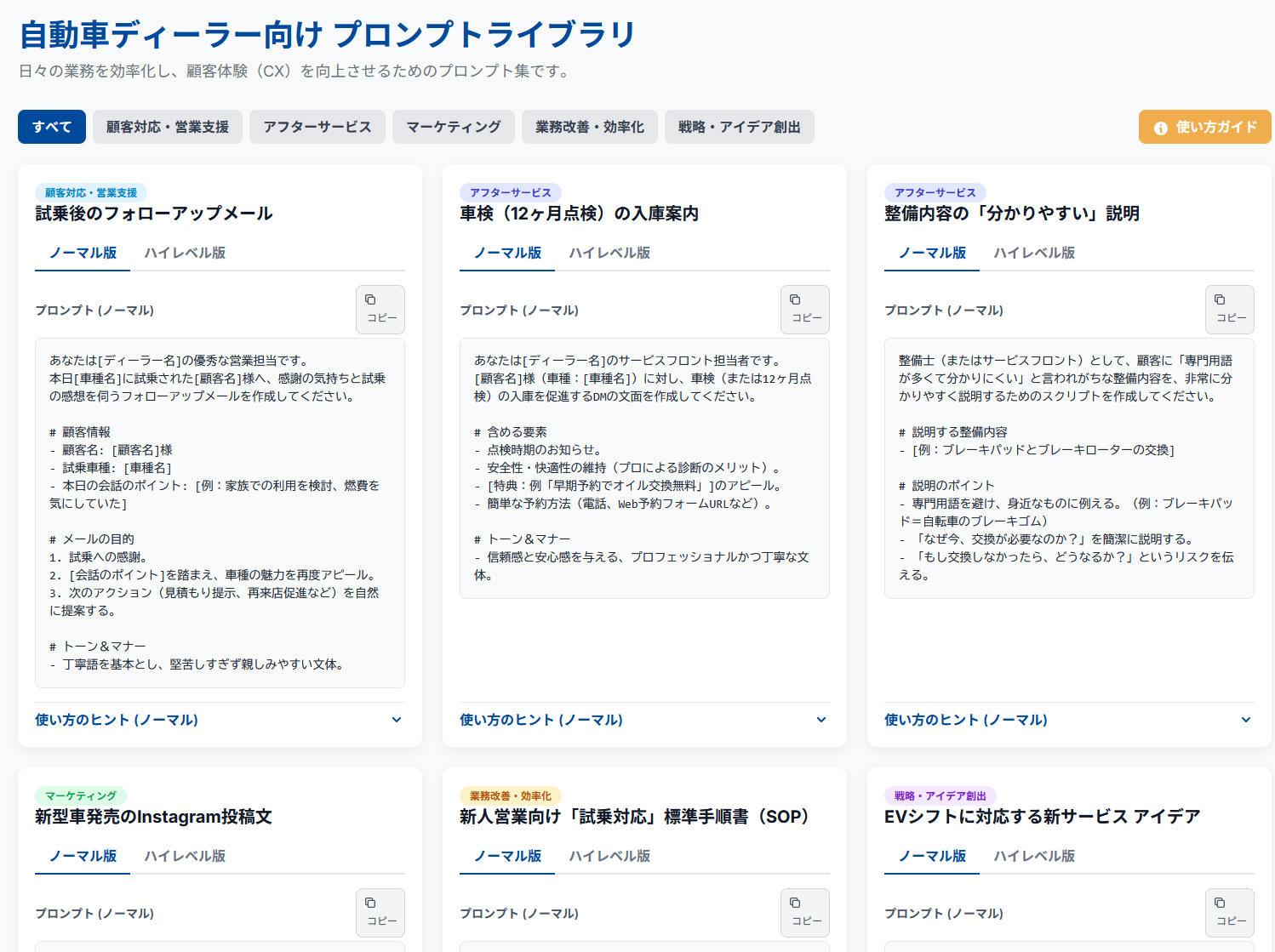Expand 使い方のヒント under 車検の入庫案内
Viewport: 1275px width, 952px height.
643,720
